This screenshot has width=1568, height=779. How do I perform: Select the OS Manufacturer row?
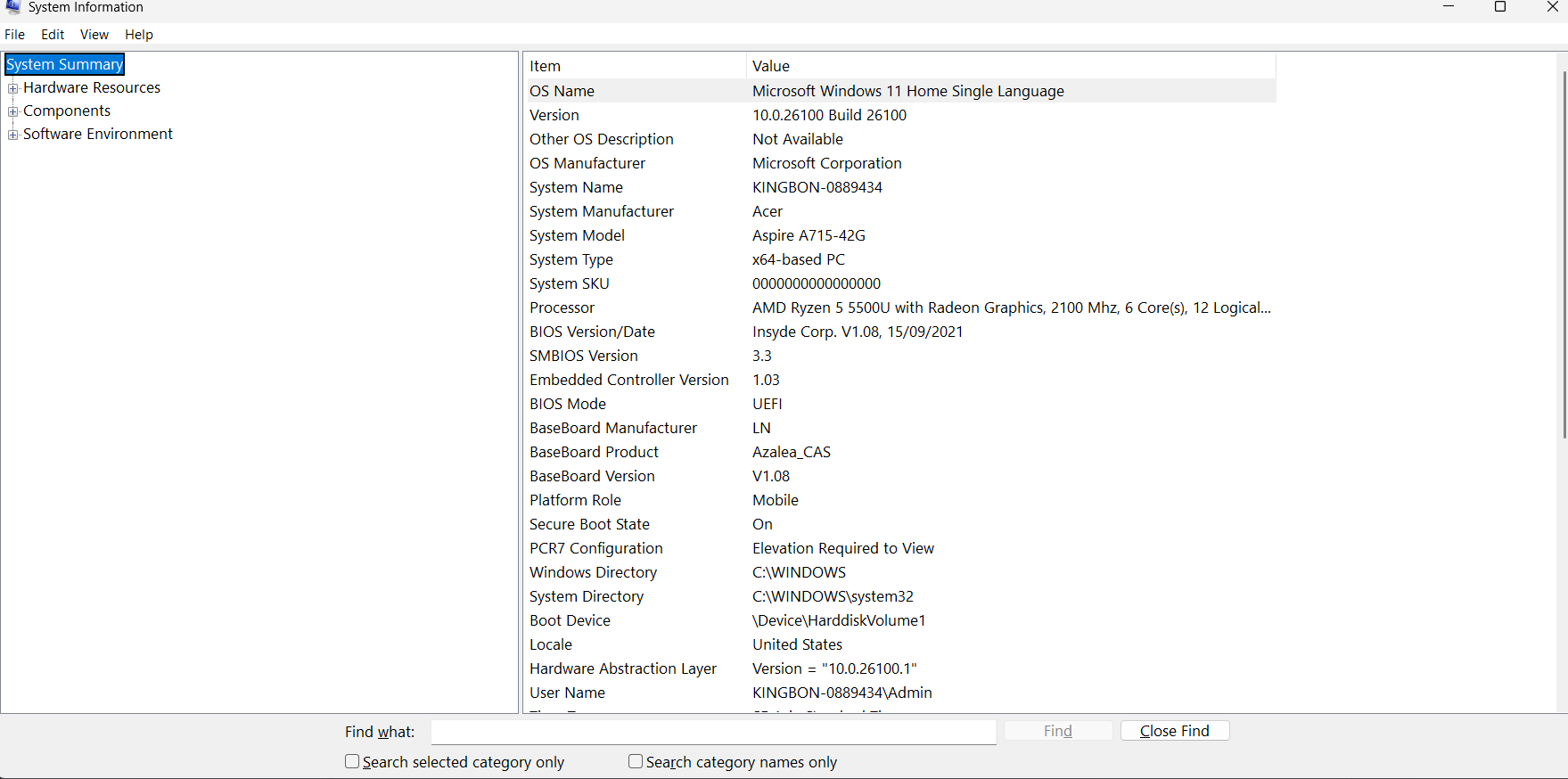tap(901, 163)
